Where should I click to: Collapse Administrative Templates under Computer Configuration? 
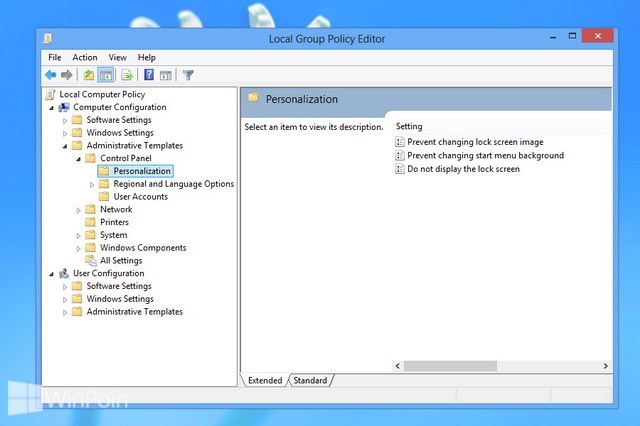(65, 146)
